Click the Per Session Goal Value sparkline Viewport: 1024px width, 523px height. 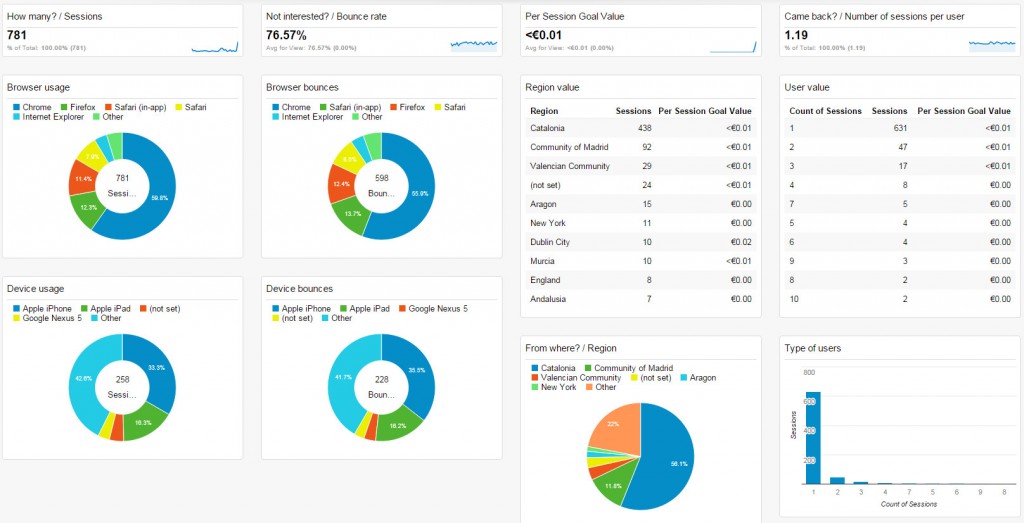733,46
